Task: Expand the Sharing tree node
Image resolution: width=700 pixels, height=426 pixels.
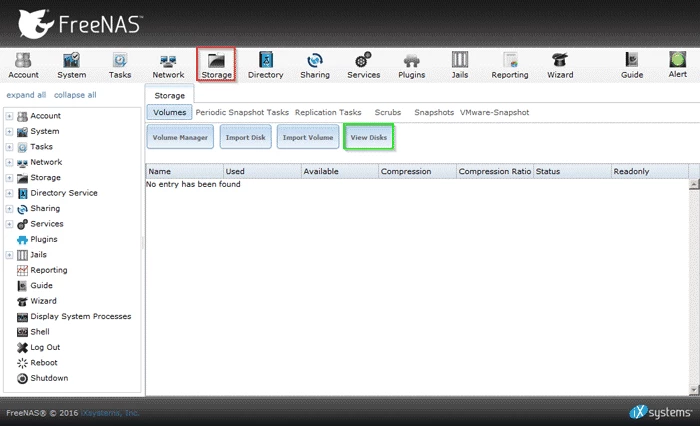Action: 9,209
